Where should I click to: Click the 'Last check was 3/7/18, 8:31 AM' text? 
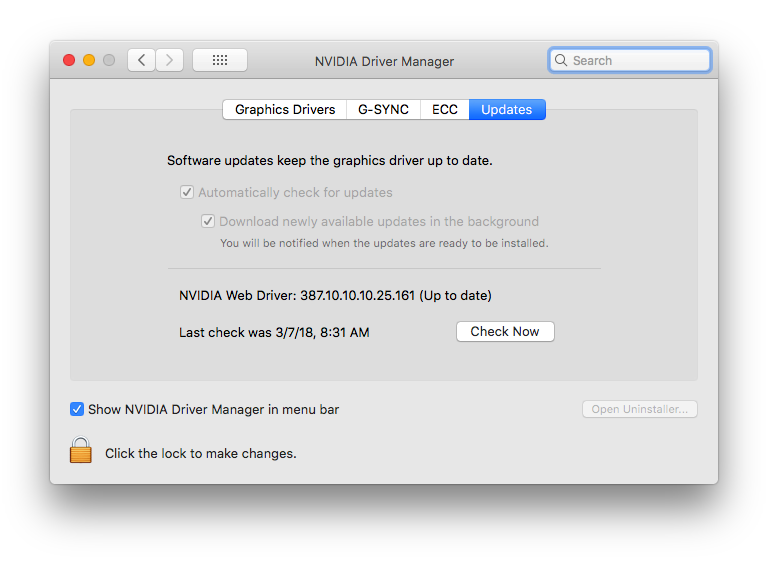coord(274,332)
